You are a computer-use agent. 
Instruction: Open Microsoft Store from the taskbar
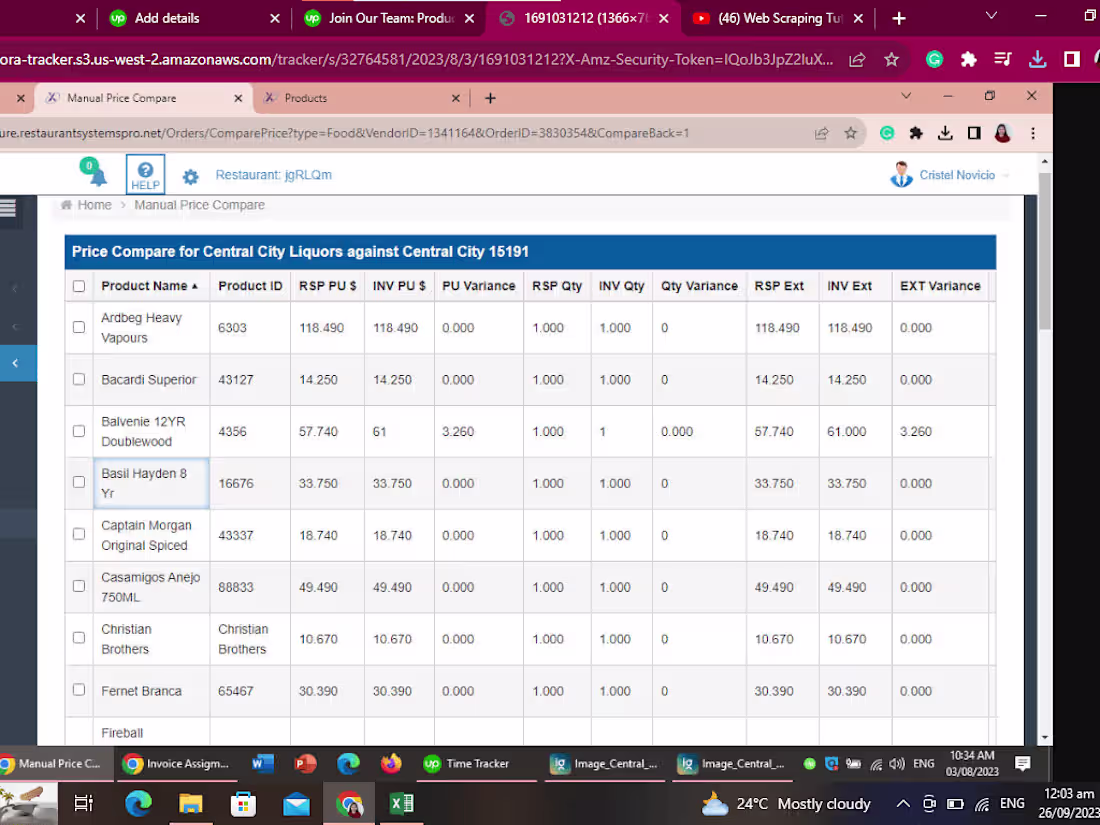point(243,803)
